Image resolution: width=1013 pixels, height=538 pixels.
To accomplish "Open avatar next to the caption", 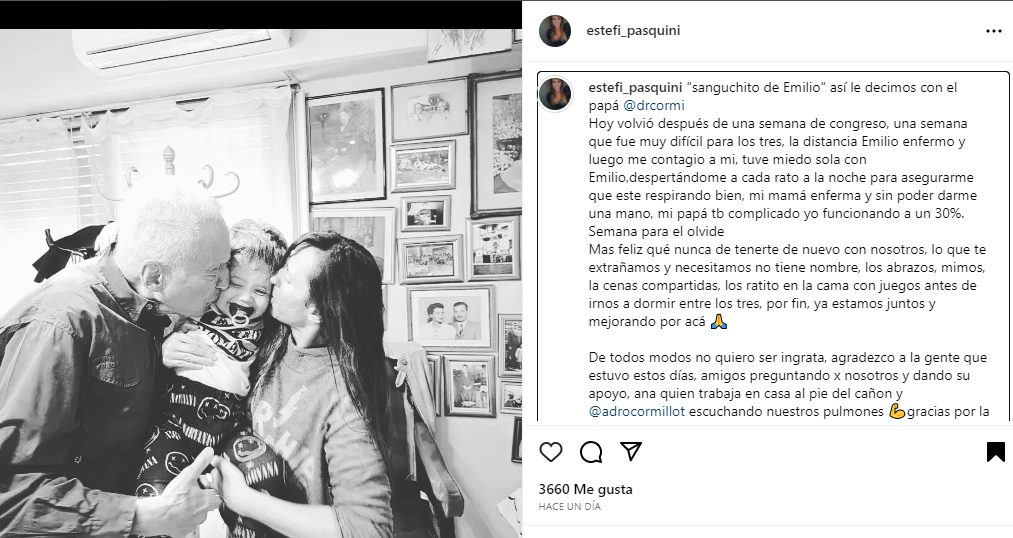I will (555, 94).
